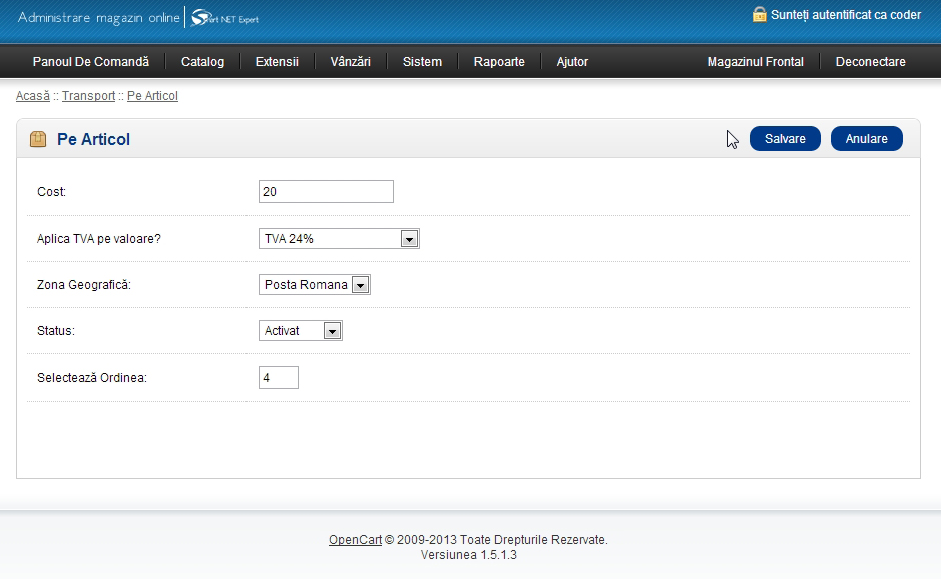Go to Panoul De Comandă dashboard
This screenshot has height=579, width=941.
[x=91, y=62]
